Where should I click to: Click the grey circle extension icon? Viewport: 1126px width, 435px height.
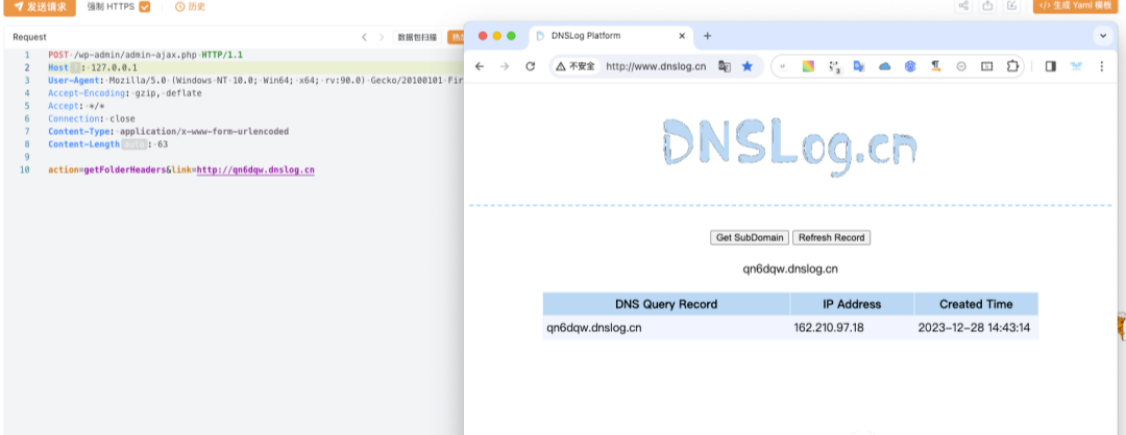point(961,66)
